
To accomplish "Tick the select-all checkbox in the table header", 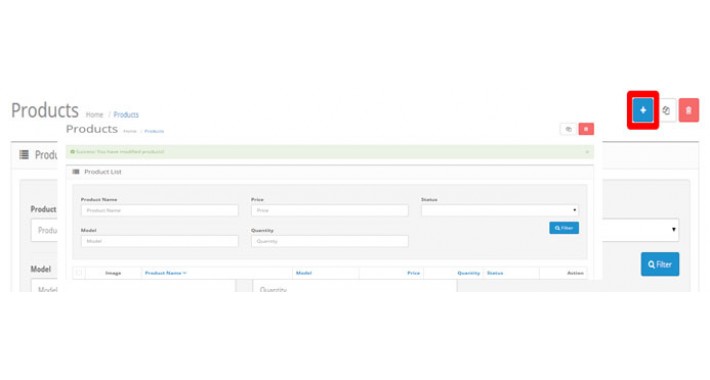I will (79, 273).
